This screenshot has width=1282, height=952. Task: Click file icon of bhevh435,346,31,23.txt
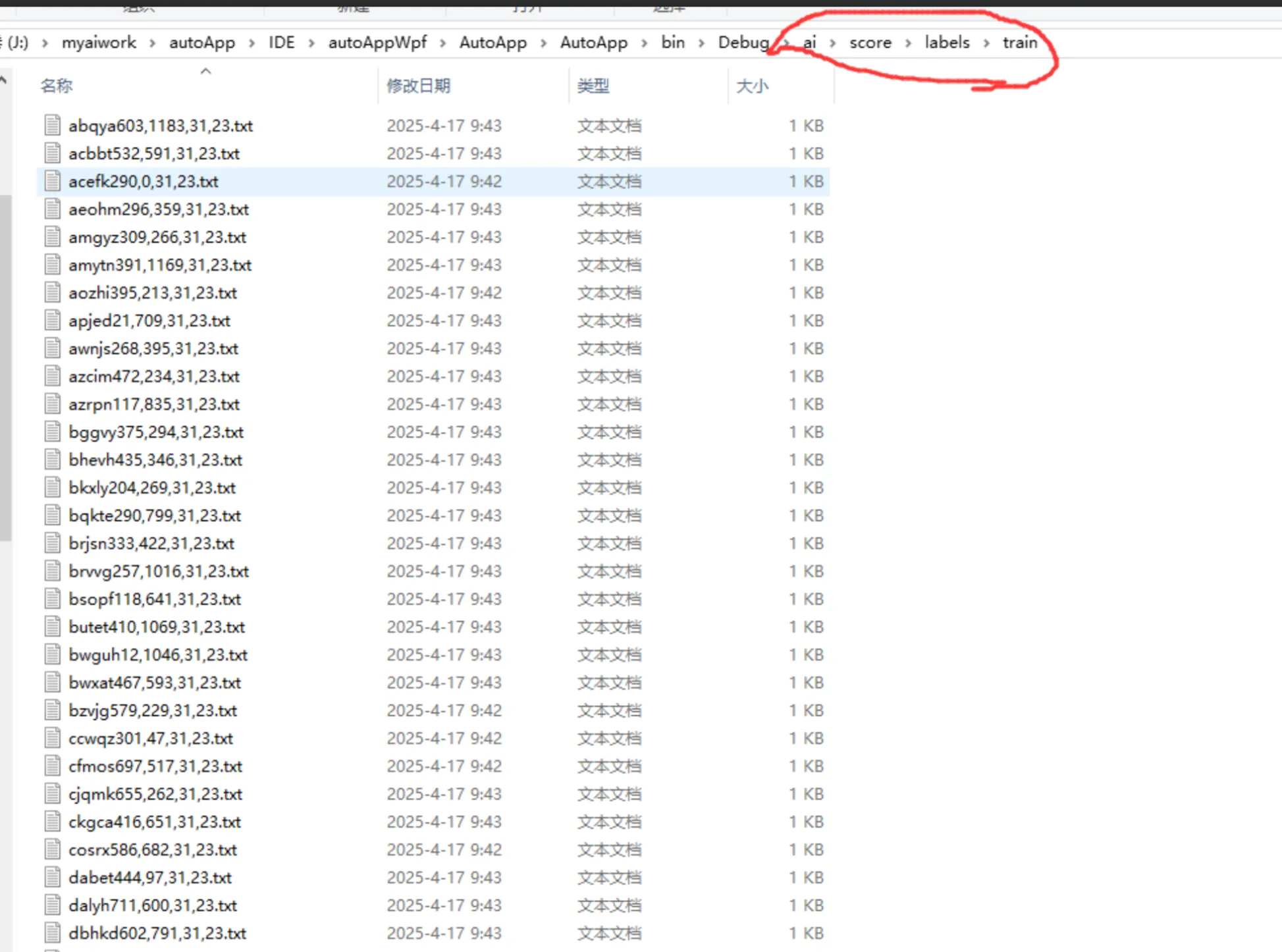click(53, 460)
